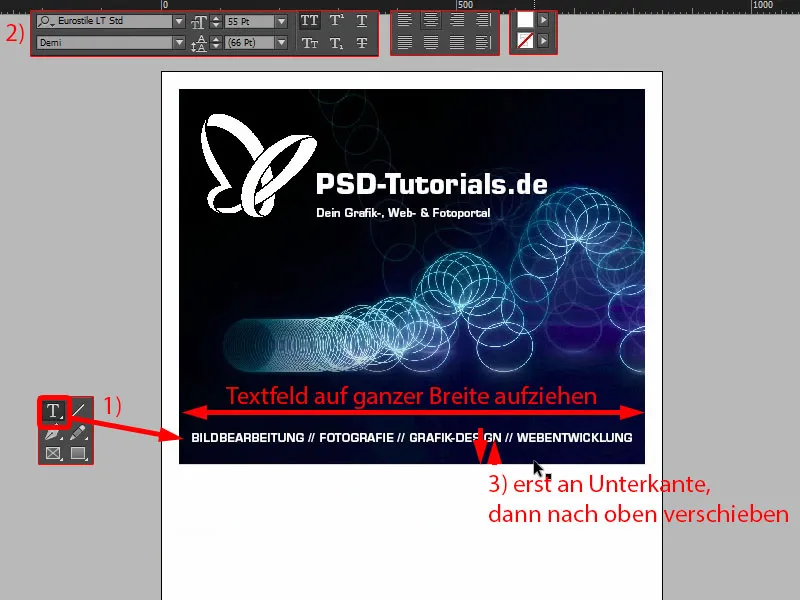Click into the Demi font style field
The width and height of the screenshot is (800, 600).
tap(105, 43)
